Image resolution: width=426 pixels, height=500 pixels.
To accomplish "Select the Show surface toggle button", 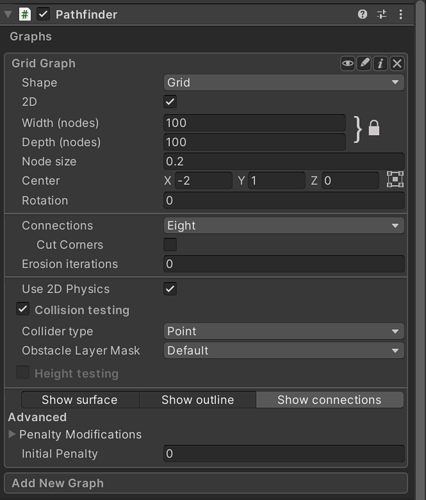I will [80, 400].
